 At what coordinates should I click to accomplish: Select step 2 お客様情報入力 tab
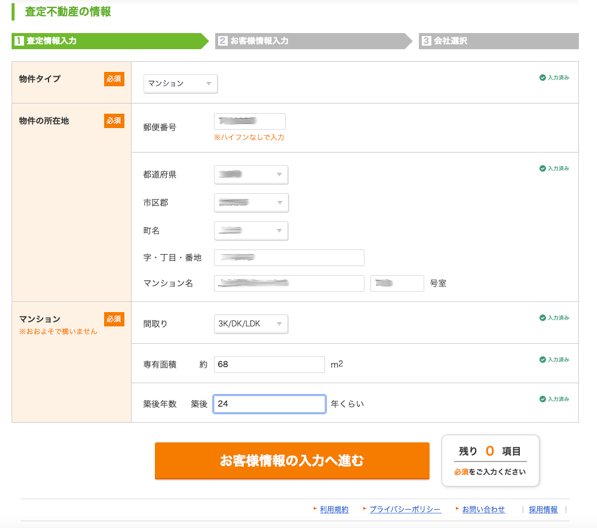[313, 41]
